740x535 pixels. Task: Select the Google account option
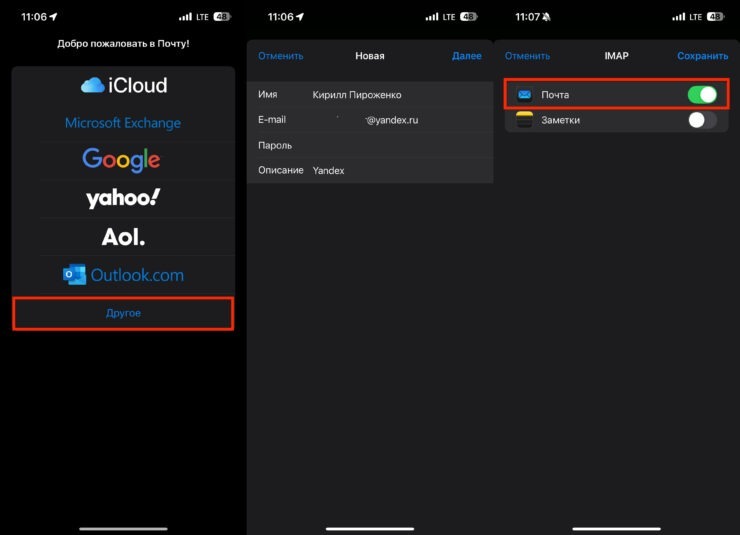point(122,159)
